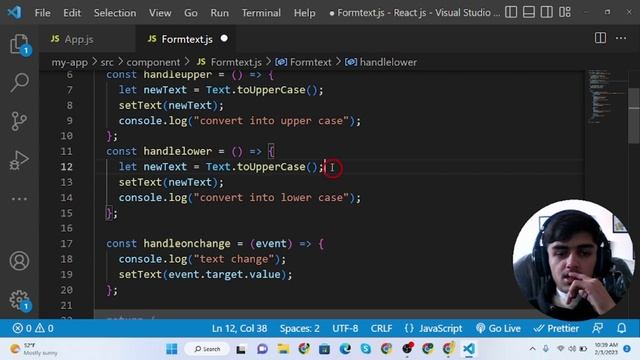Screen dimensions: 640x360
Task: Open the Source Control view
Action: (19, 121)
